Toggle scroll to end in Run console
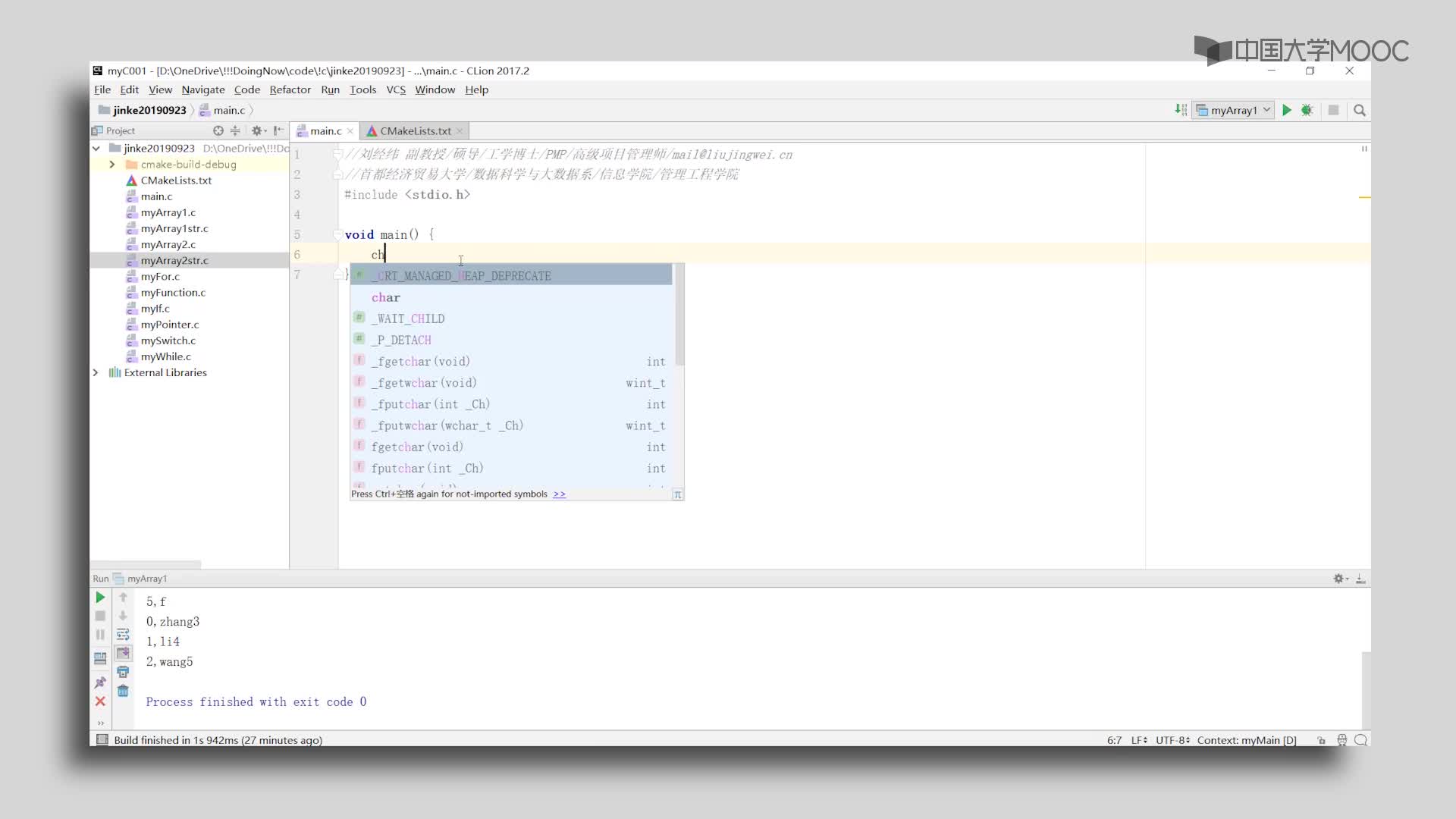1456x819 pixels. tap(123, 653)
